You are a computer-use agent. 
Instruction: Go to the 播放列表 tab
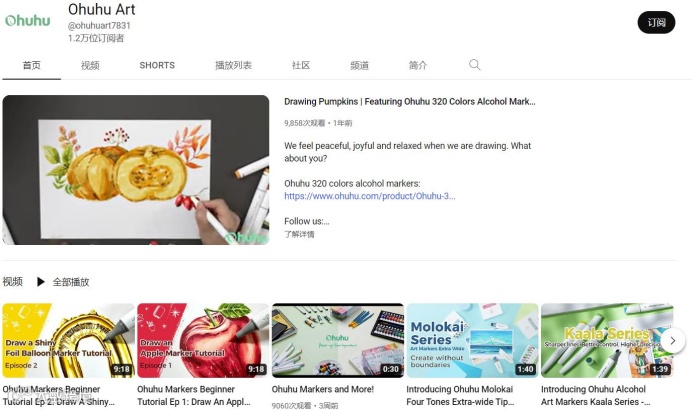(233, 65)
